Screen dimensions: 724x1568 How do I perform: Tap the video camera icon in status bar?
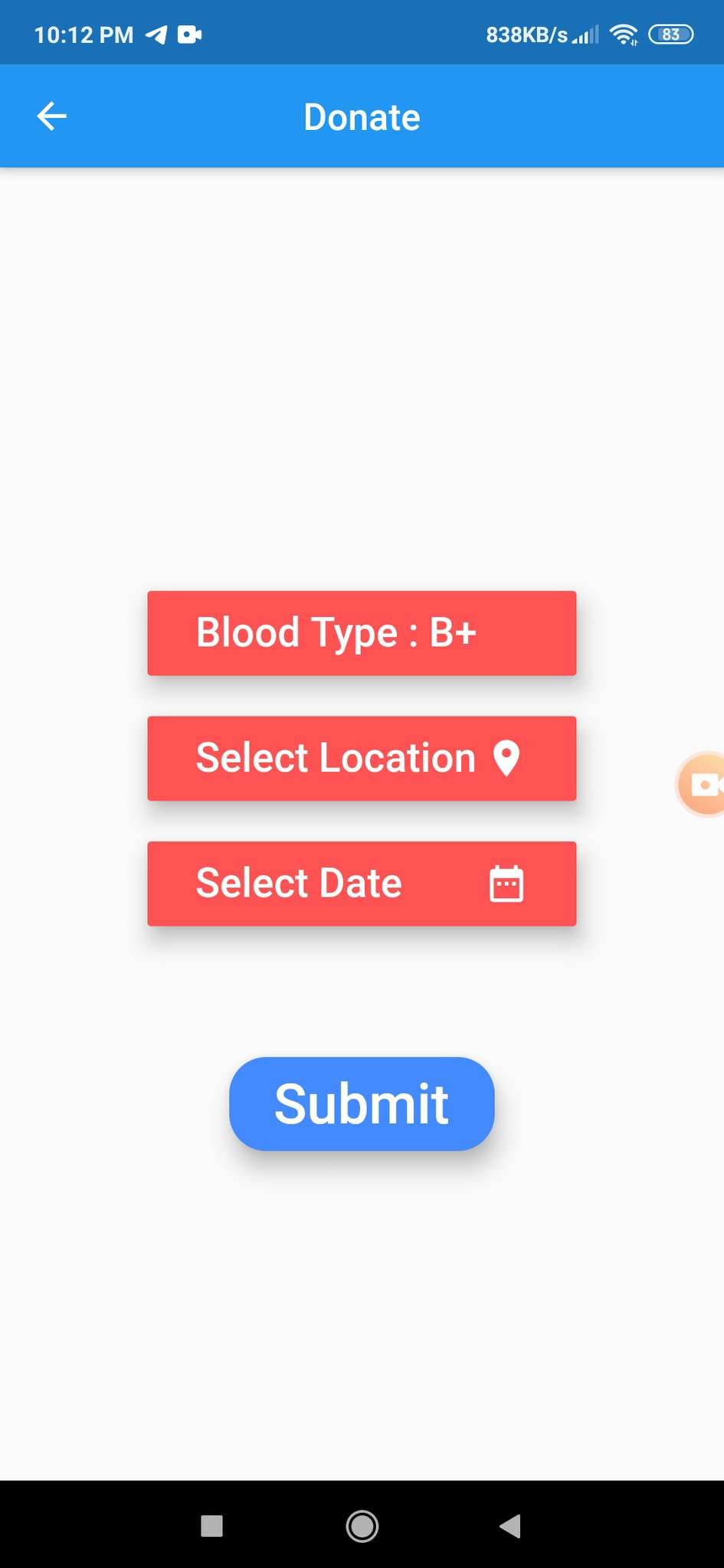tap(189, 34)
